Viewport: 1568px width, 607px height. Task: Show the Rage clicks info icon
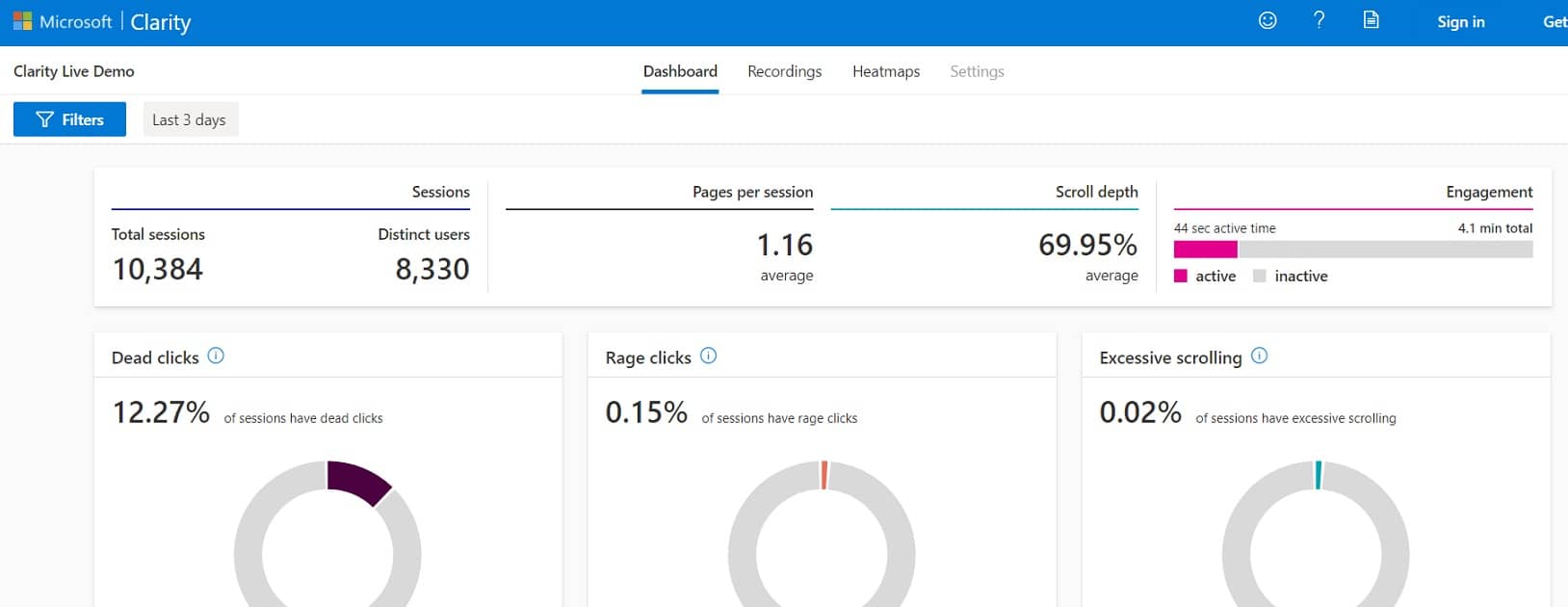click(708, 356)
